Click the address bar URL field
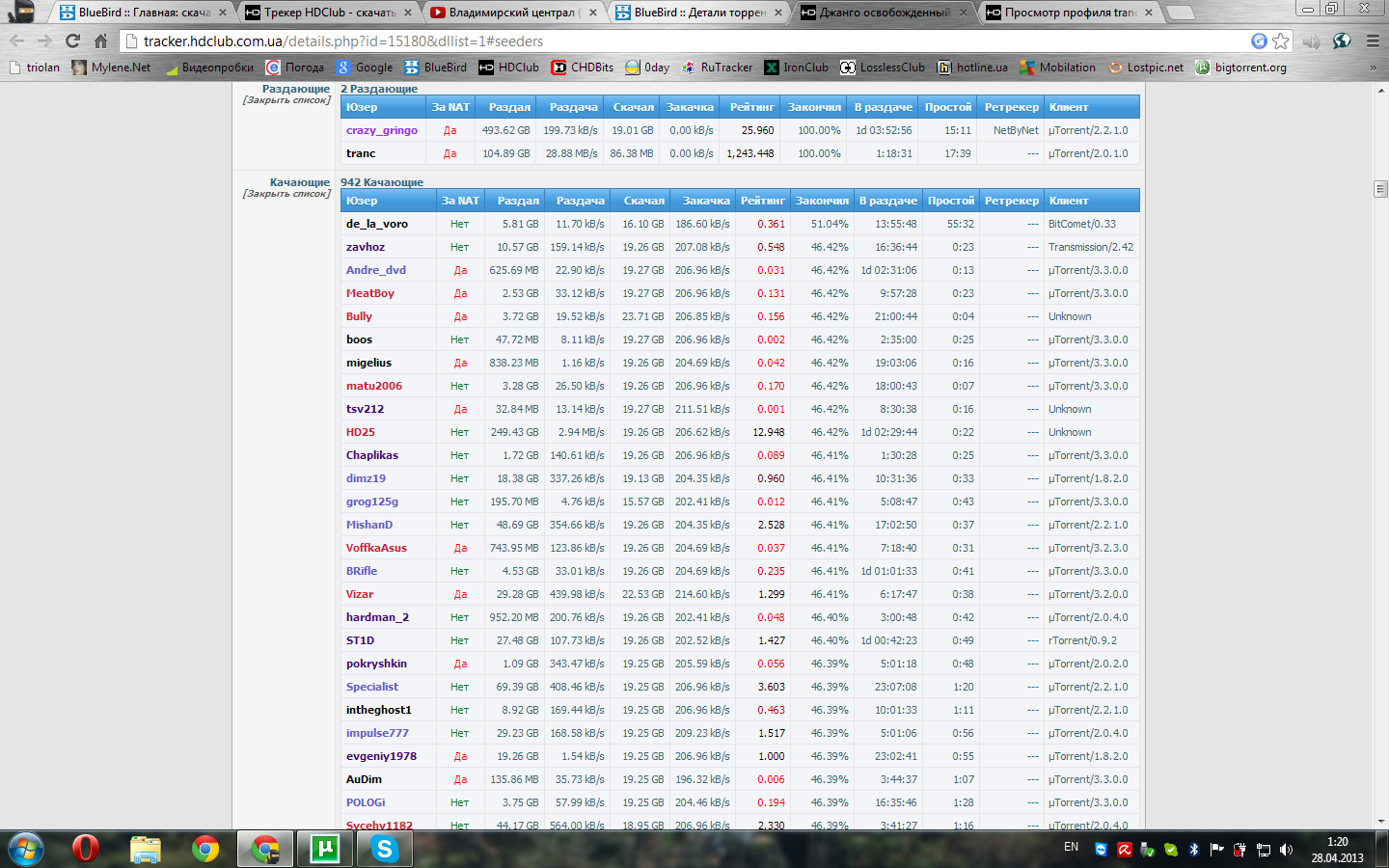 pos(675,41)
